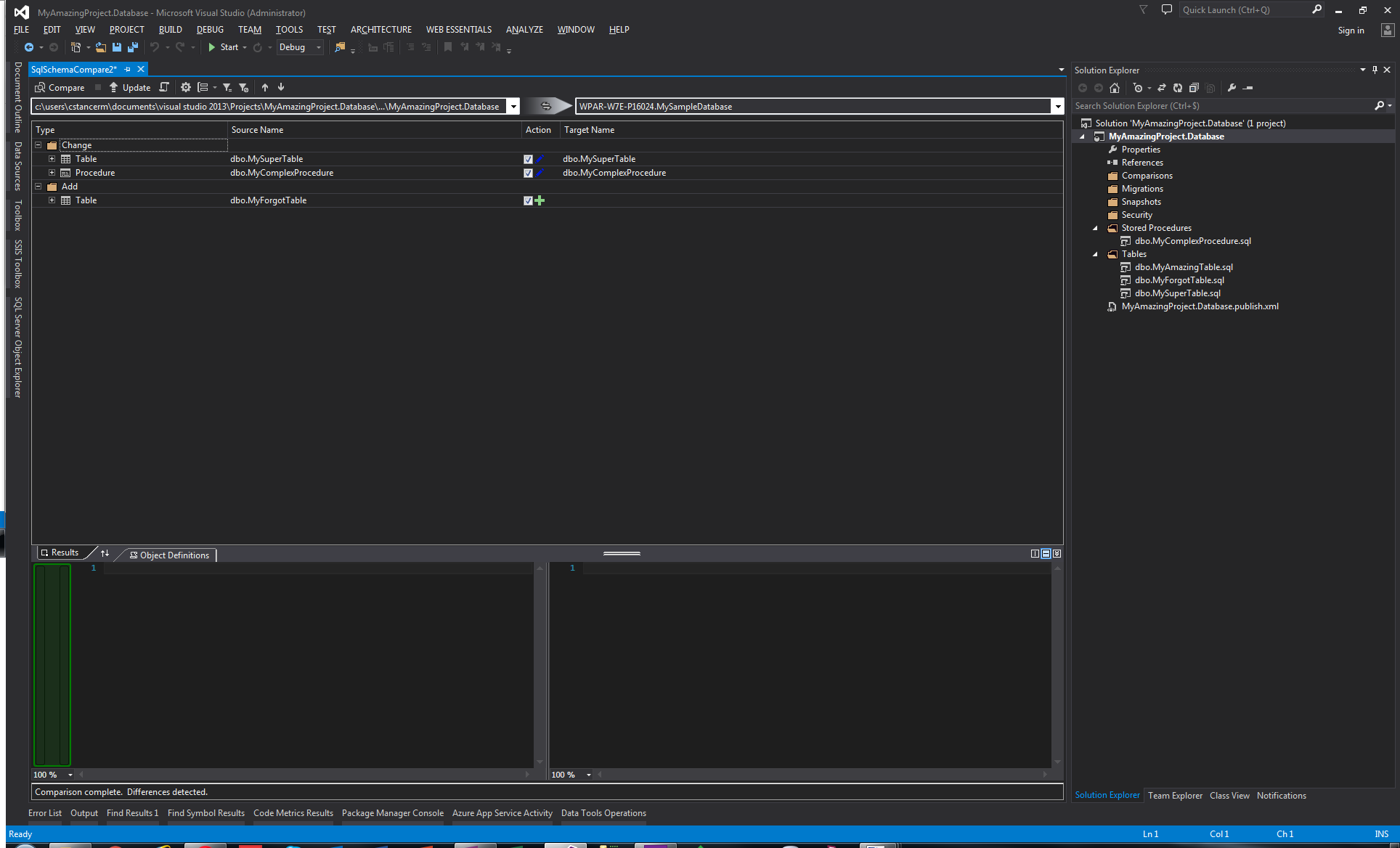Collapse the Add group
The width and height of the screenshot is (1400, 848).
38,187
